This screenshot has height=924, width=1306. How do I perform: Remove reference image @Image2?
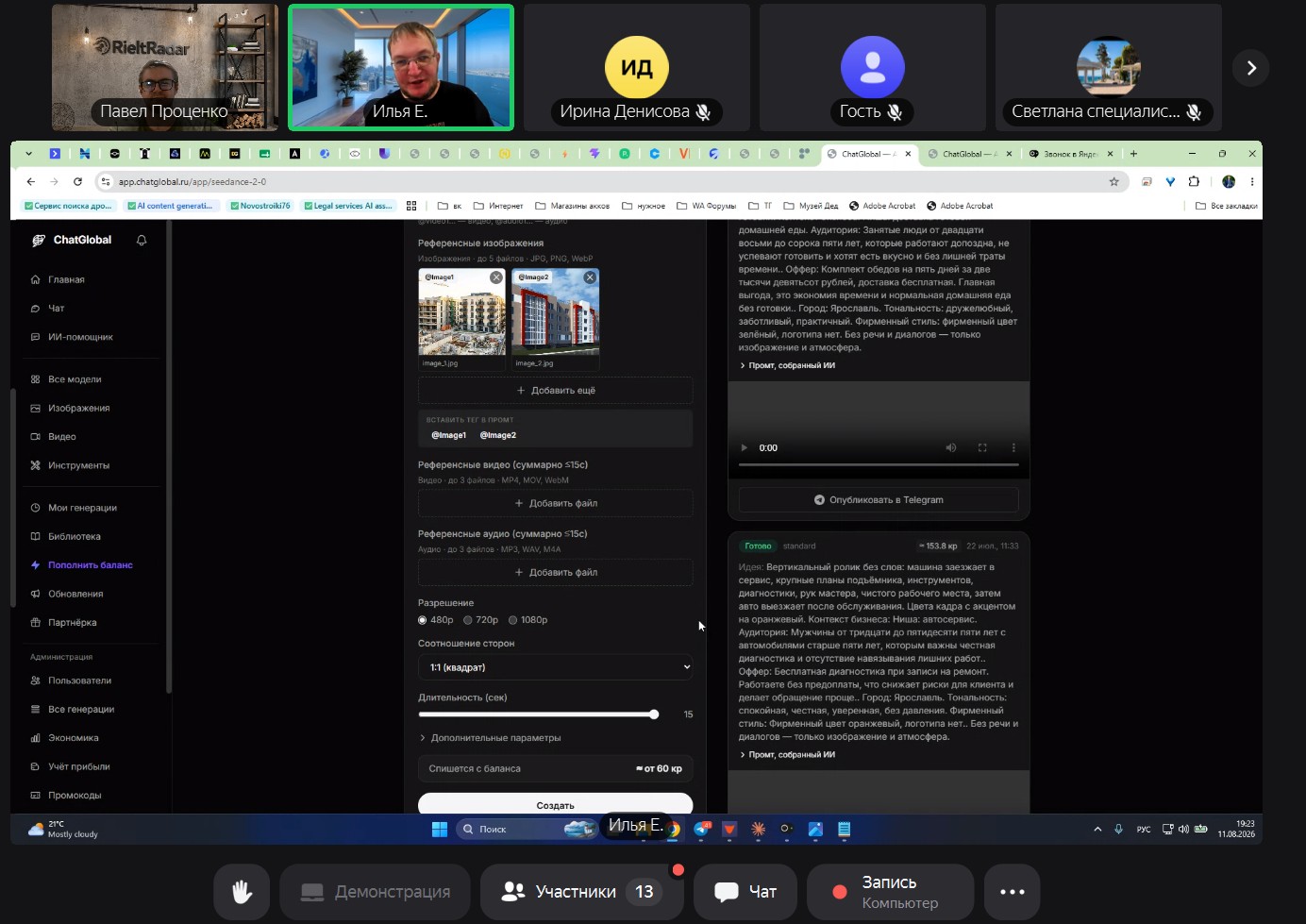pos(590,277)
